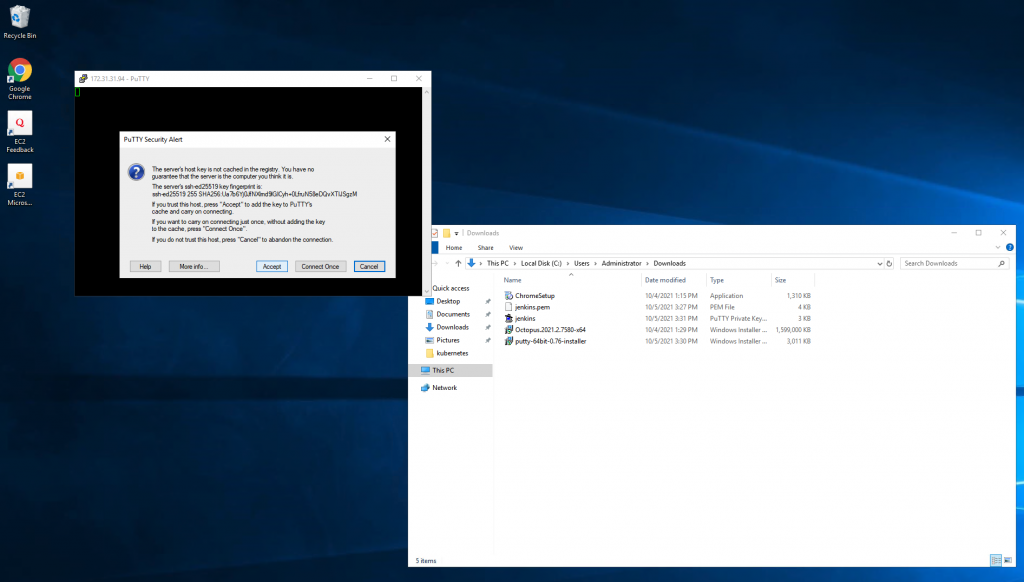
Task: Click the Search Downloads field
Action: pyautogui.click(x=954, y=263)
